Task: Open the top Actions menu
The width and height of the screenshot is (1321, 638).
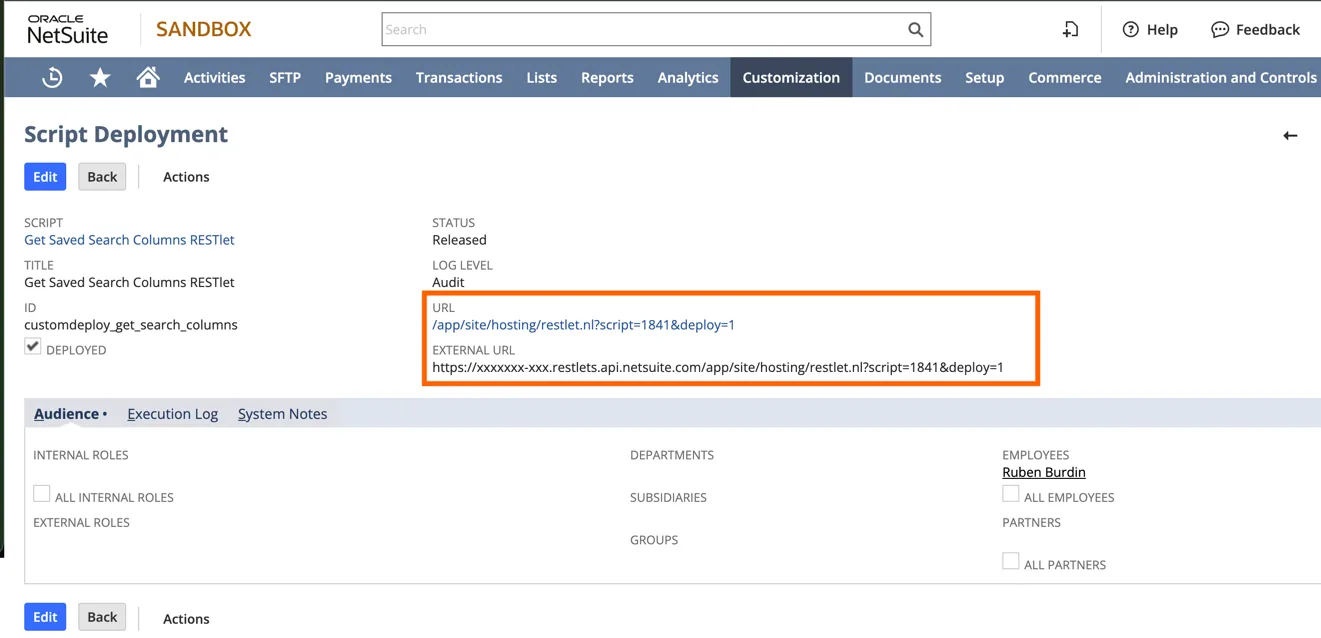Action: pyautogui.click(x=186, y=177)
